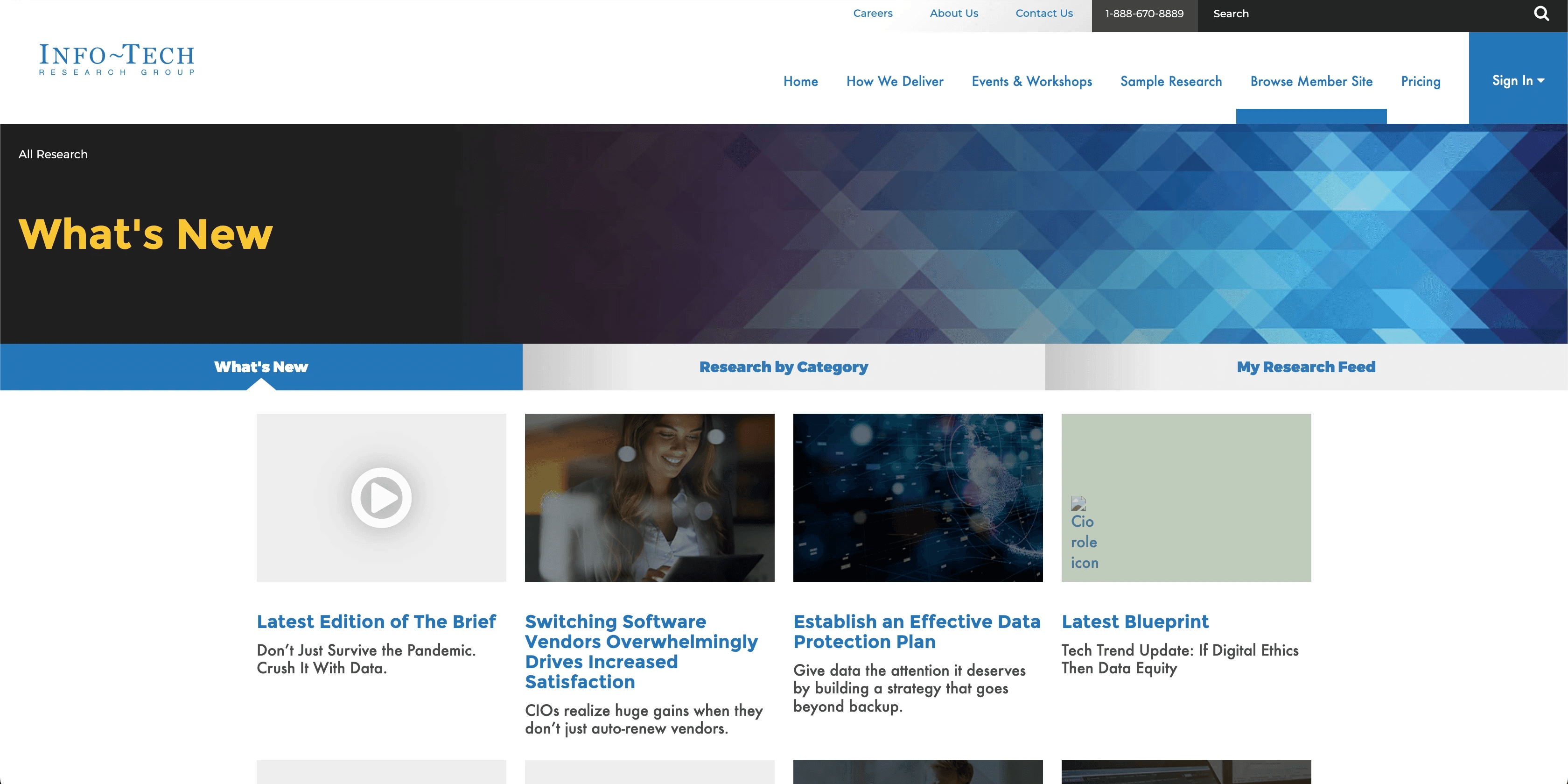Open Switching Software Vendors article title
This screenshot has height=784, width=1568.
(x=642, y=651)
